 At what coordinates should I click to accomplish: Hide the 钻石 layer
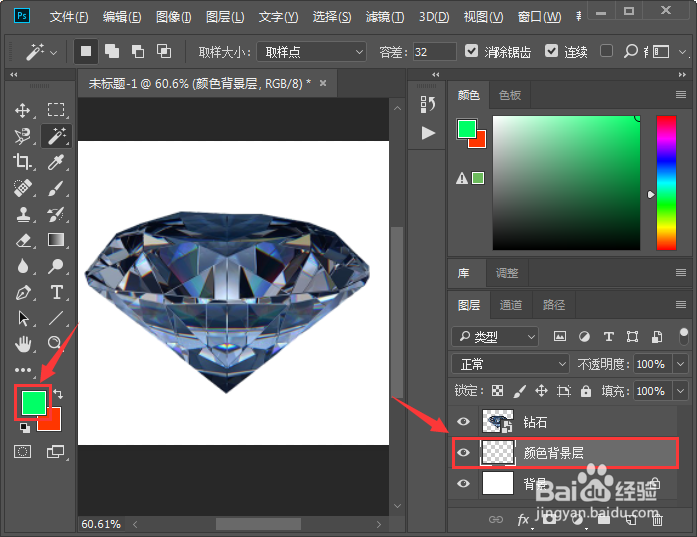(x=463, y=421)
